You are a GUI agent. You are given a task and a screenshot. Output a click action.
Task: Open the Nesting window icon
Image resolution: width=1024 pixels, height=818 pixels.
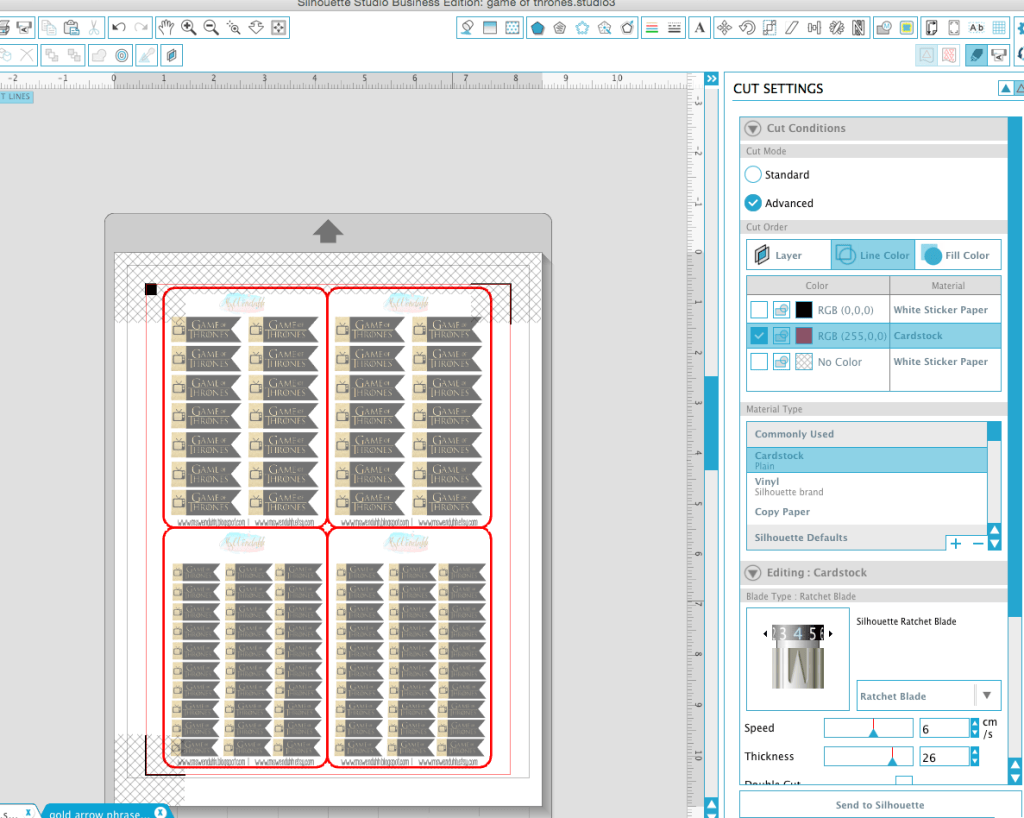point(859,27)
